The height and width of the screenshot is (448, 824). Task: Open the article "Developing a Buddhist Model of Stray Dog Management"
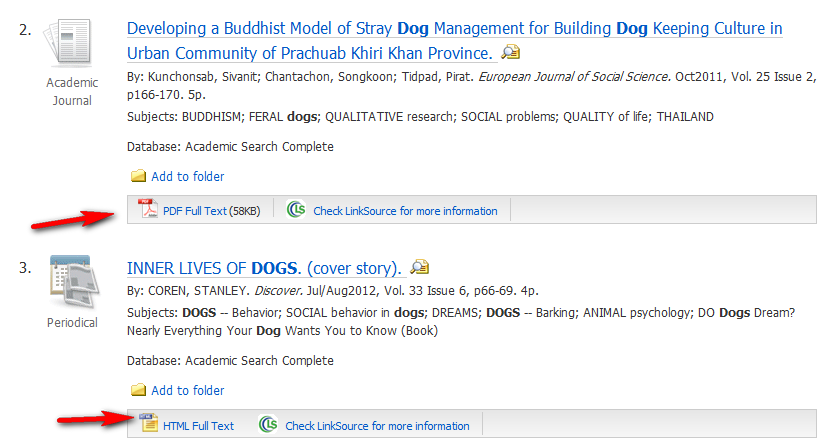455,28
